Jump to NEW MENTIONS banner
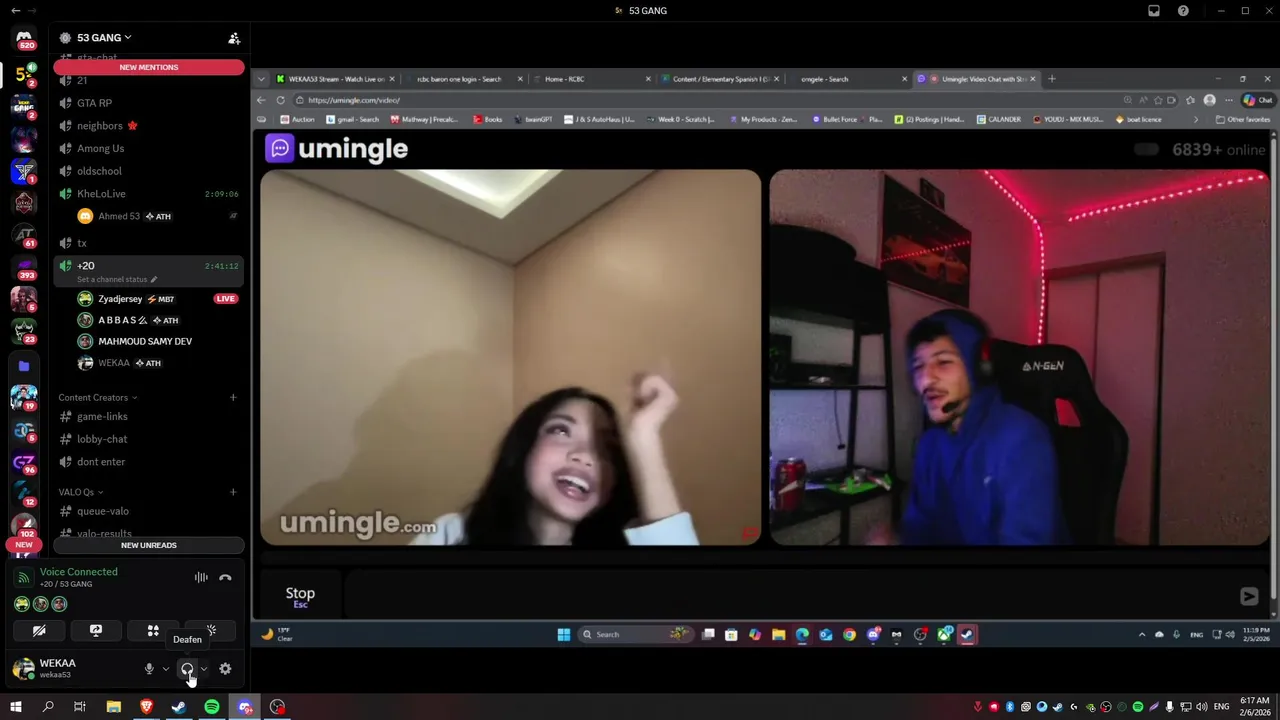 (149, 67)
